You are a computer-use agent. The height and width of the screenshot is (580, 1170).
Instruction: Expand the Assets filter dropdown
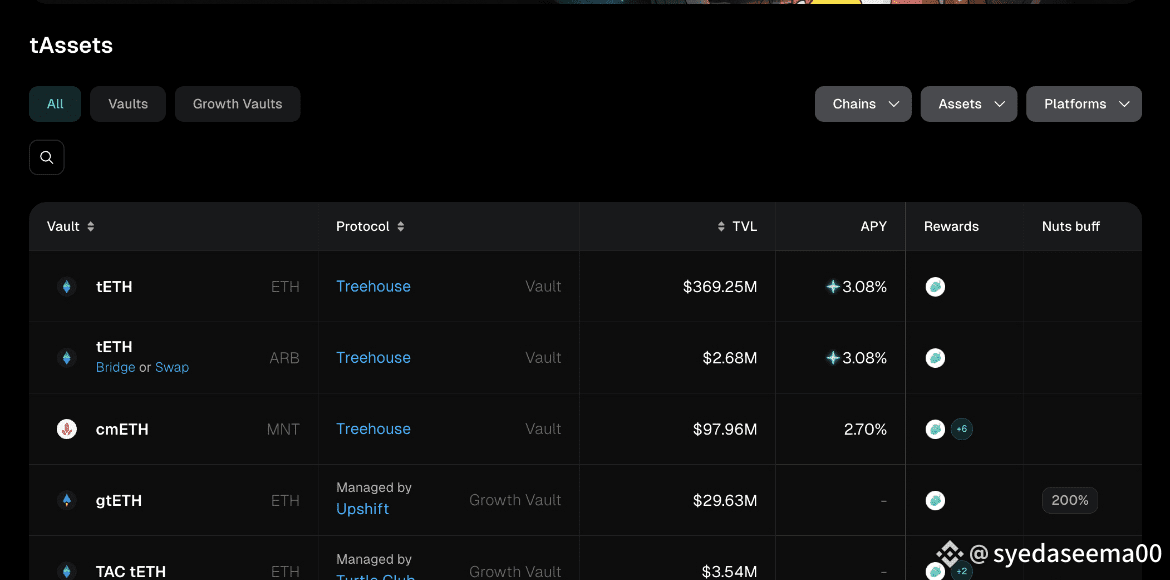pyautogui.click(x=969, y=104)
